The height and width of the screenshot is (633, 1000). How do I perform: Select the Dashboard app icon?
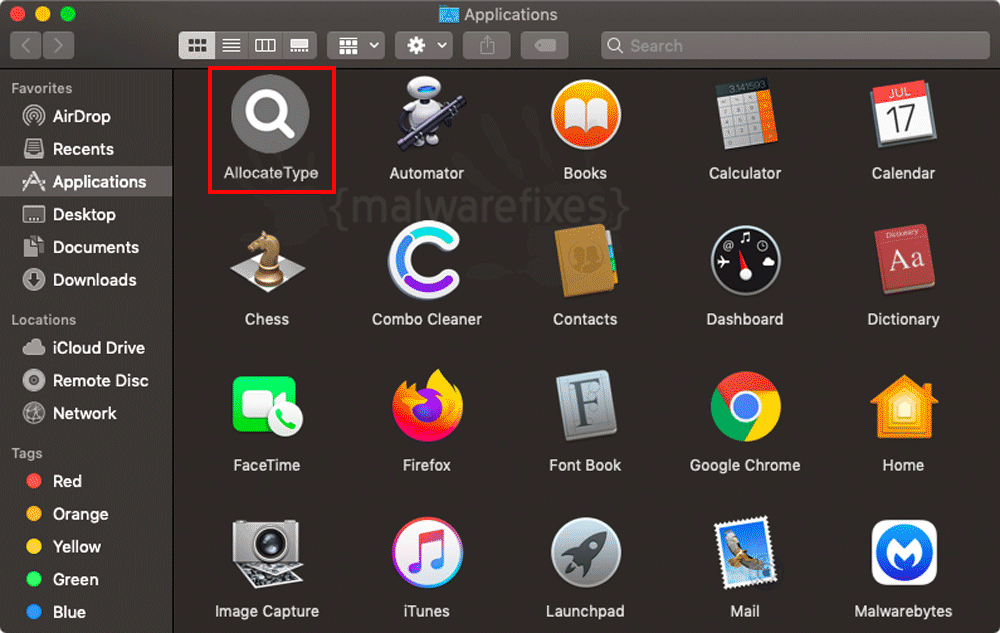pyautogui.click(x=745, y=260)
